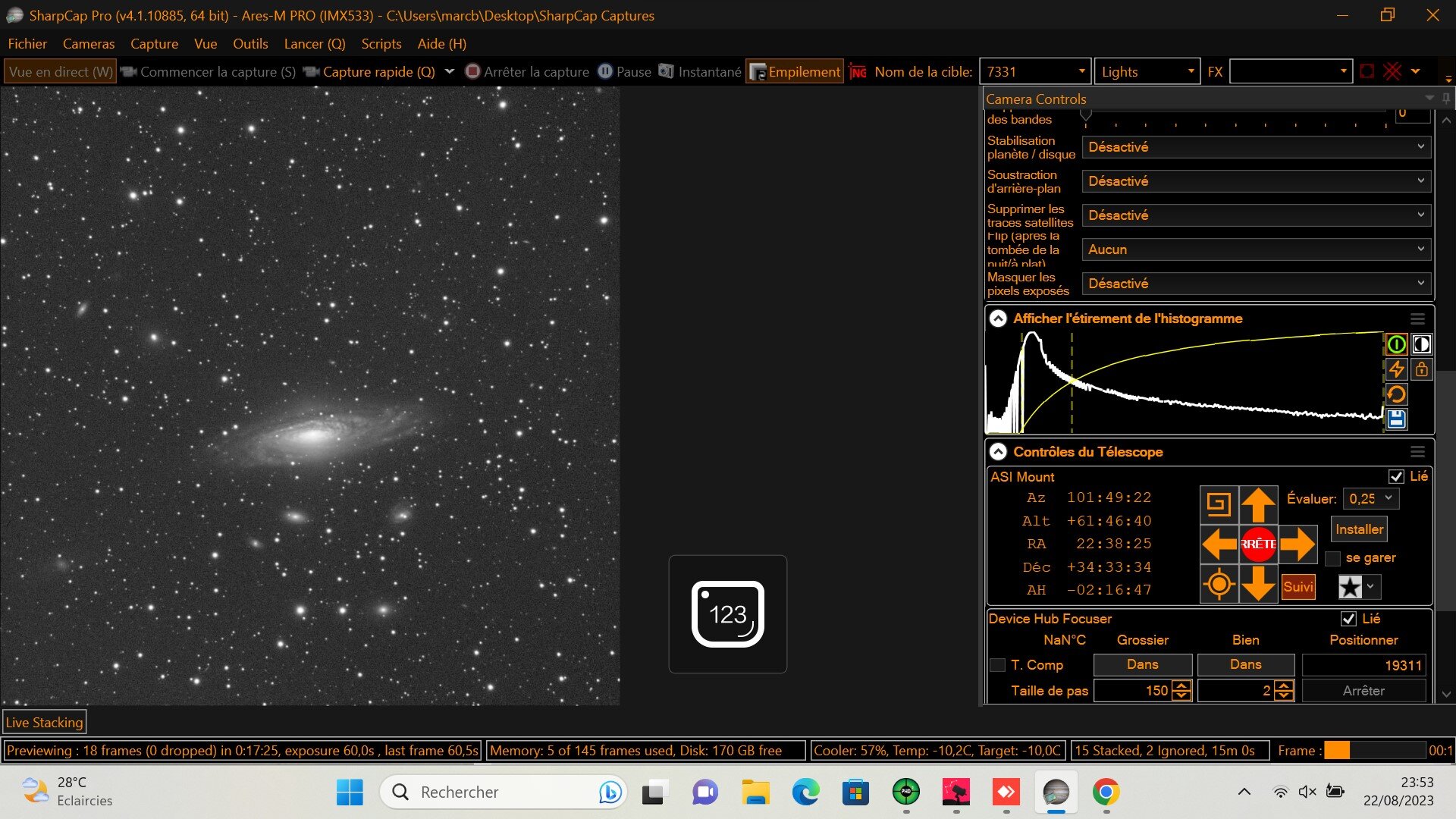The image size is (1456, 819).
Task: Click the Vue en direct (W) button
Action: [x=61, y=72]
